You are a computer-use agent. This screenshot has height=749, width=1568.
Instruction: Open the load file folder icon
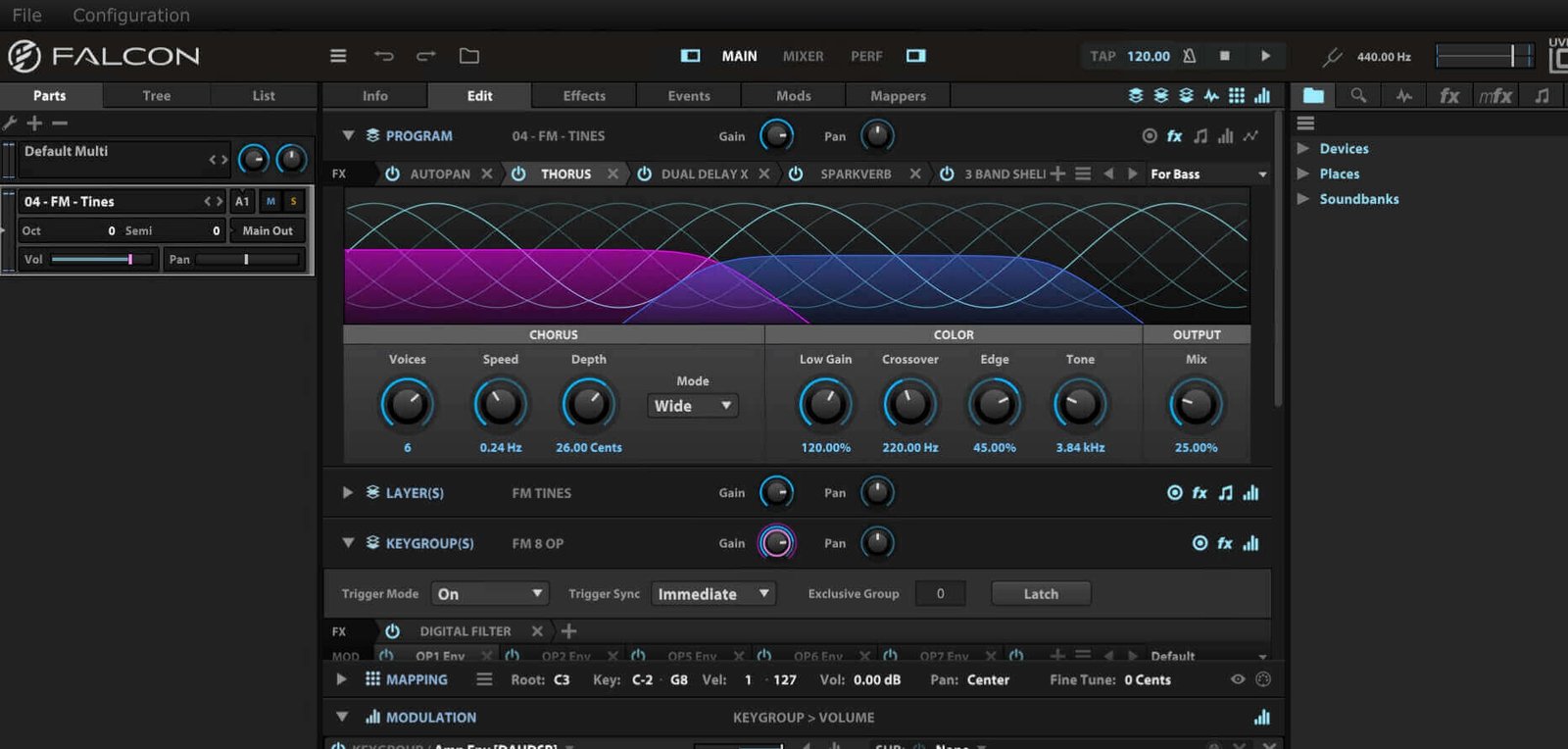coord(469,56)
